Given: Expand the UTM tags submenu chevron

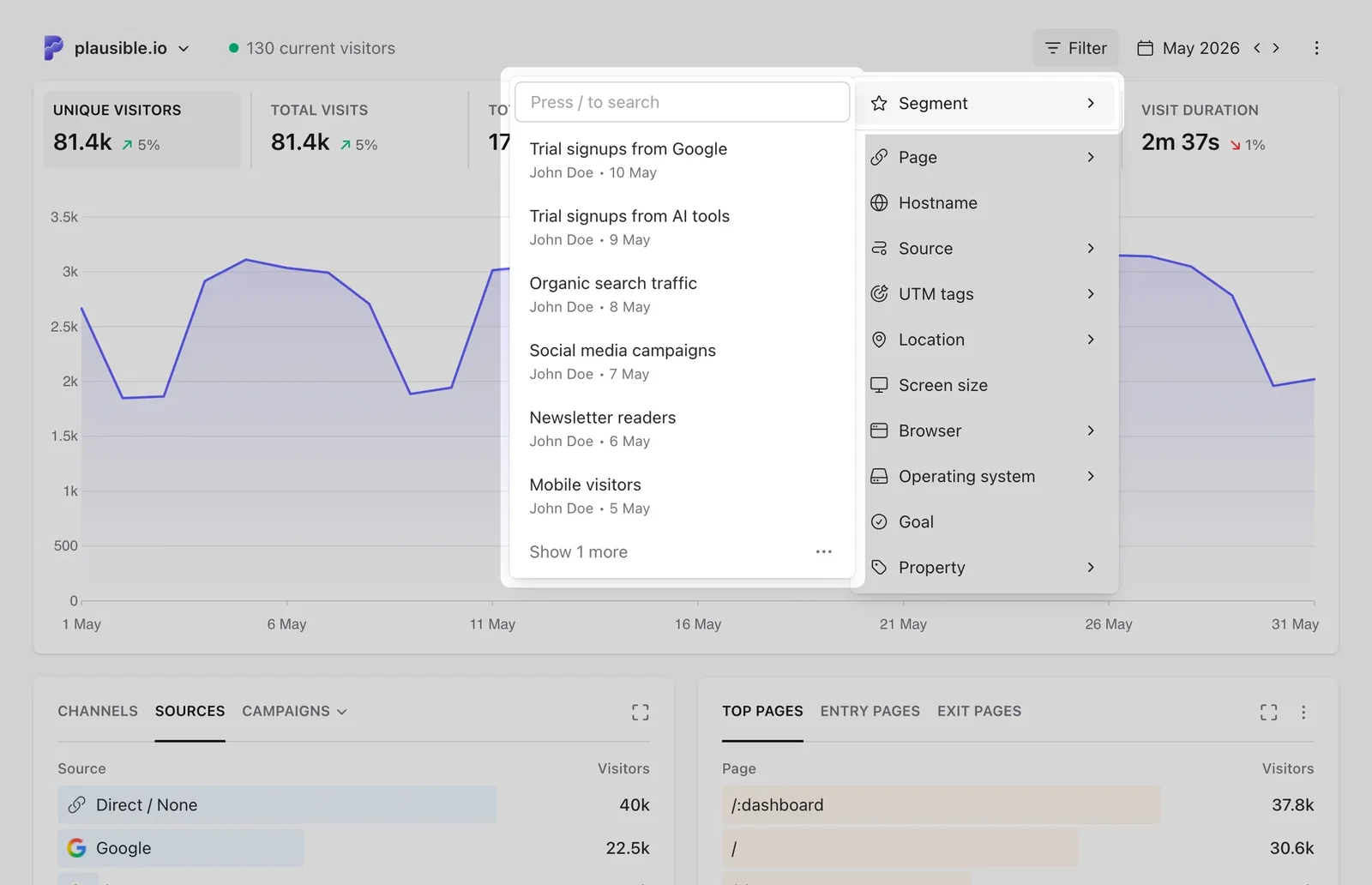Looking at the screenshot, I should coord(1091,293).
